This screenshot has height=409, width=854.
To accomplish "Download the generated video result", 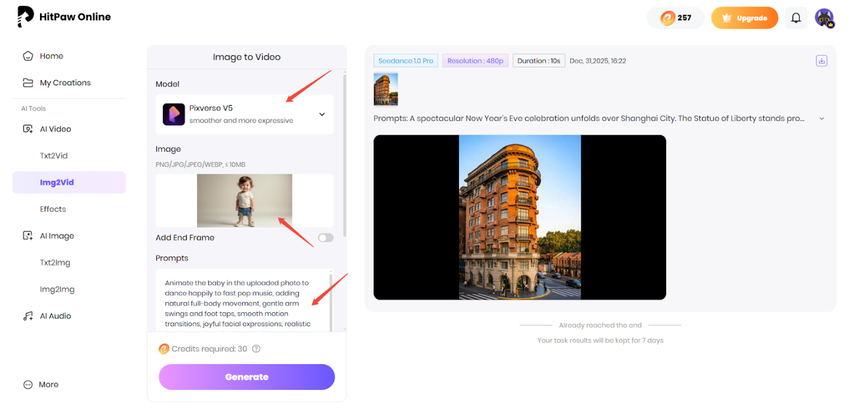I will point(822,61).
